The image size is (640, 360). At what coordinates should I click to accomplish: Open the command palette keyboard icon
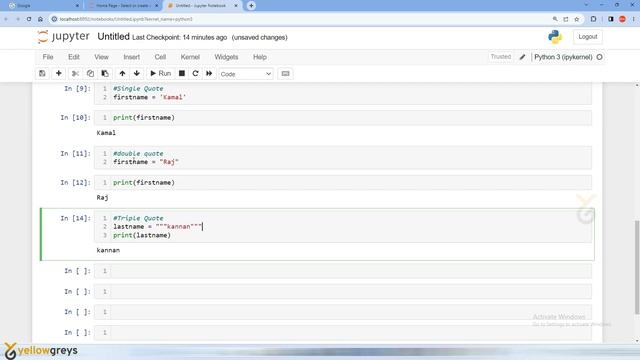point(285,73)
